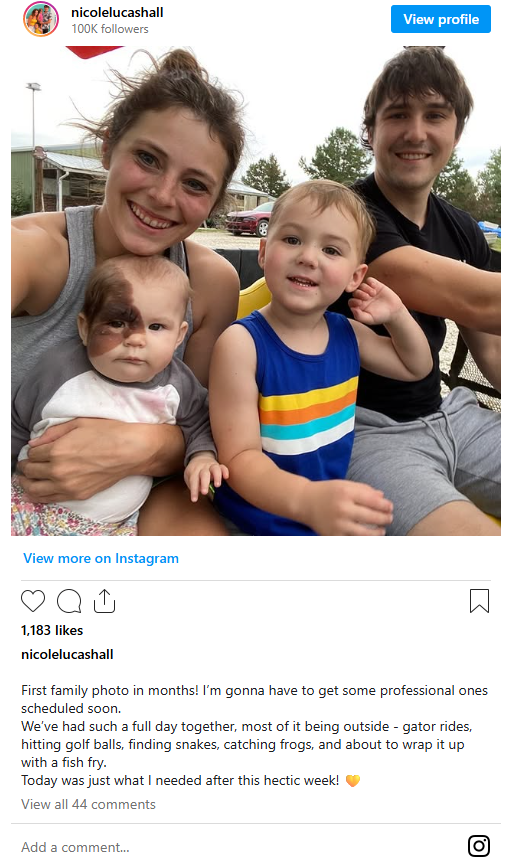Click the nicolelucashall username above the caption
This screenshot has width=512, height=868.
(x=67, y=654)
